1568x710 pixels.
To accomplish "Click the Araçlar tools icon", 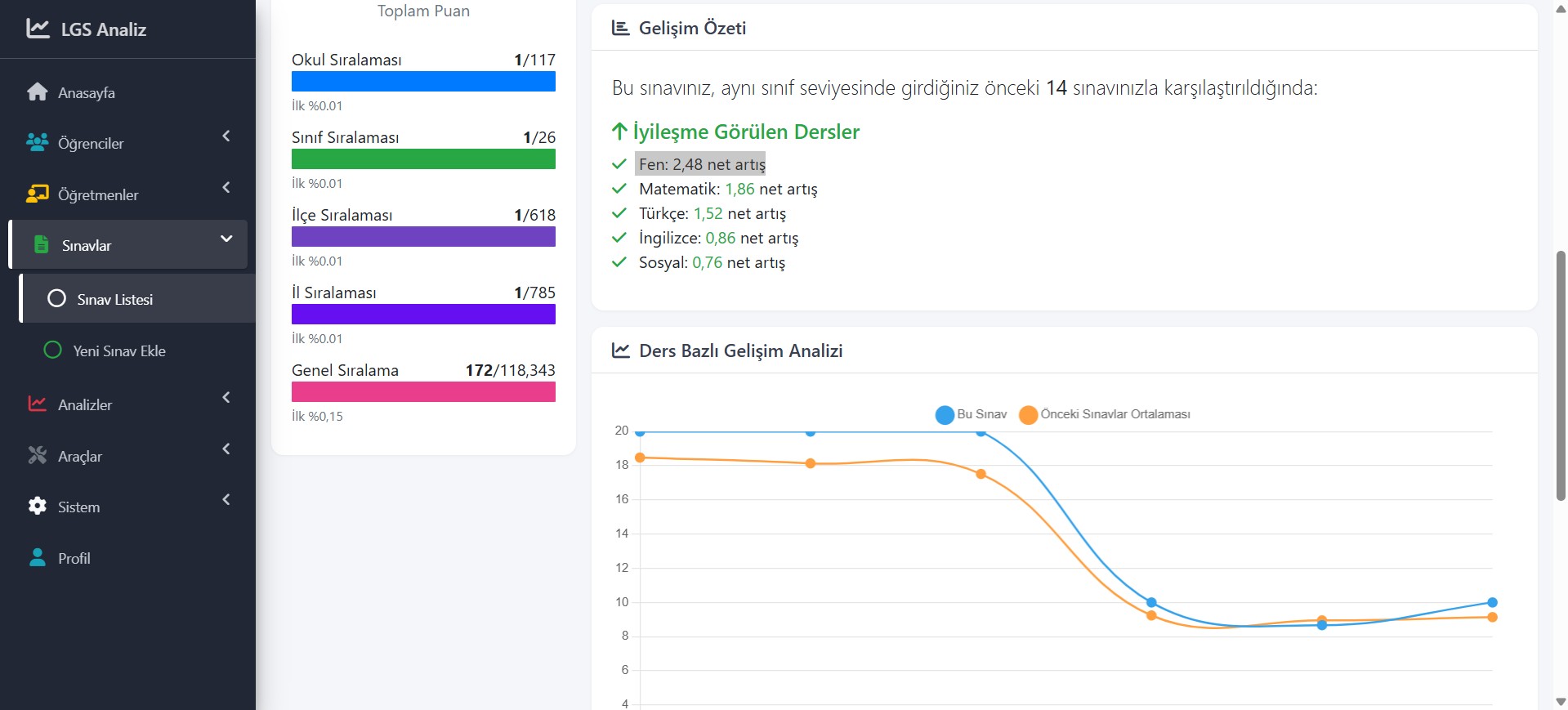I will pos(38,456).
